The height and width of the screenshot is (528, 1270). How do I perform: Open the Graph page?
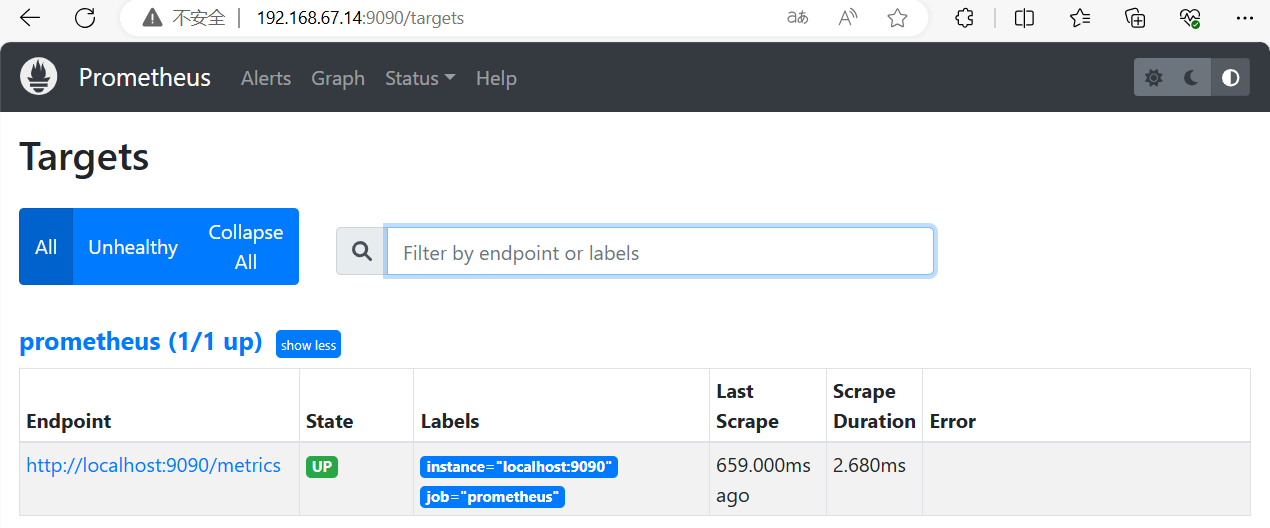(x=338, y=78)
